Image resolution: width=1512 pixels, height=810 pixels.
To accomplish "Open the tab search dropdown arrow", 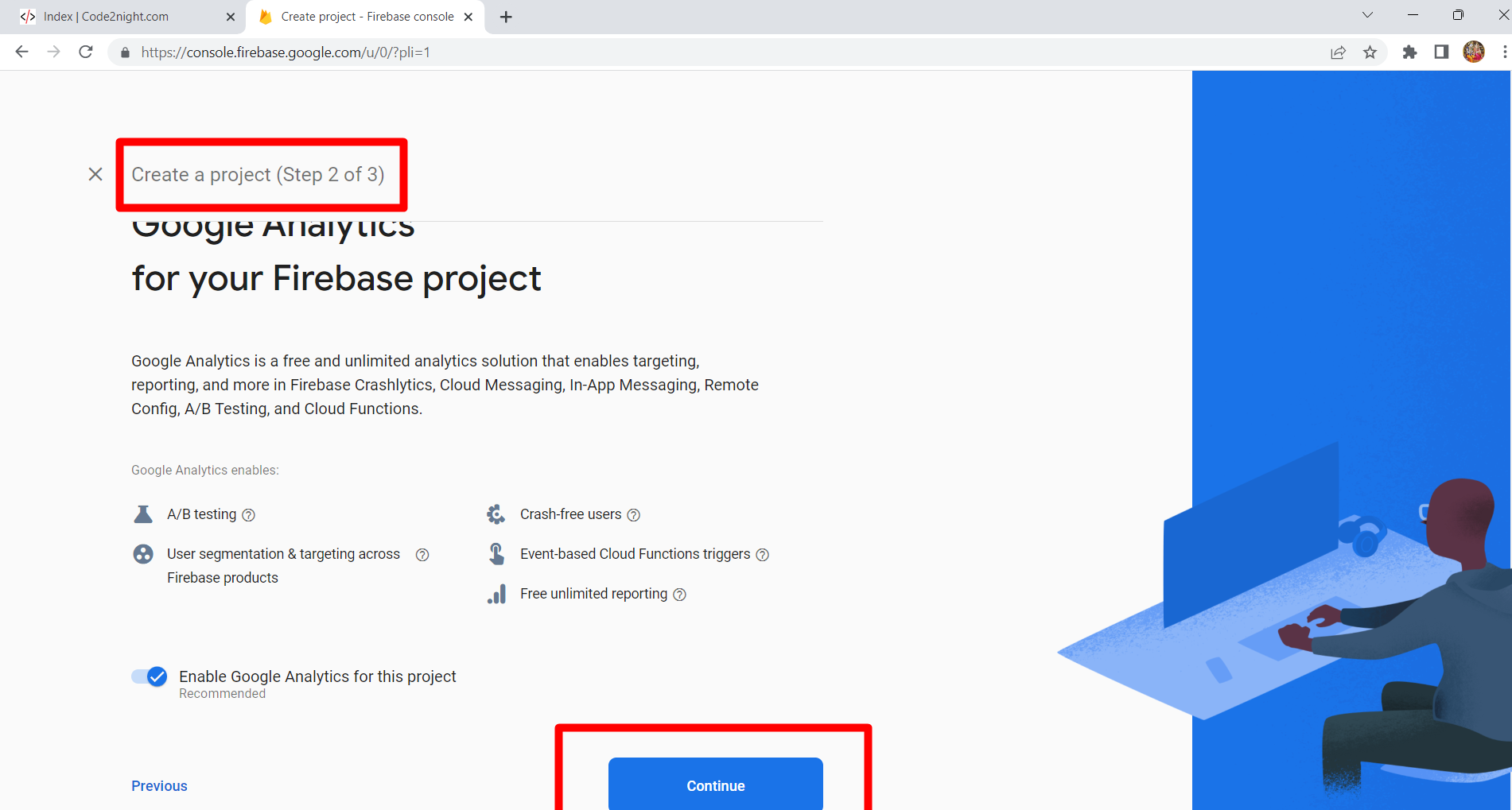I will coord(1367,15).
